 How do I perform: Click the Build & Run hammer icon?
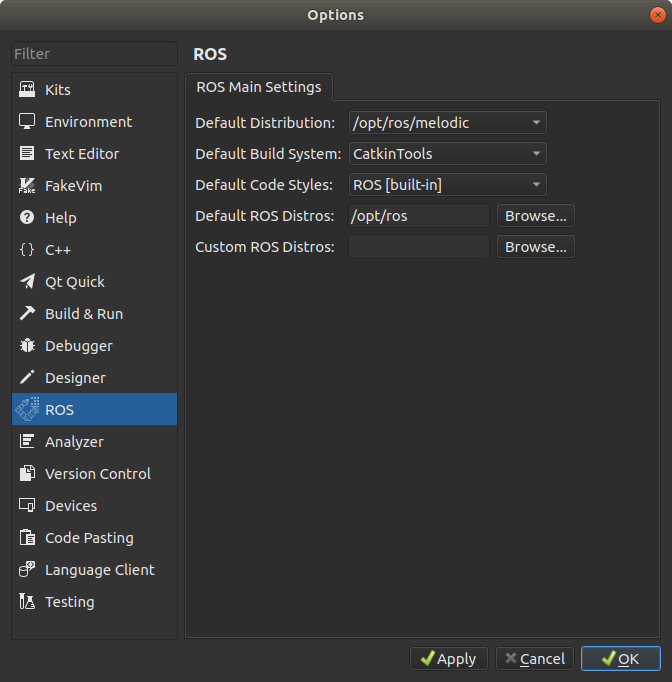(27, 314)
